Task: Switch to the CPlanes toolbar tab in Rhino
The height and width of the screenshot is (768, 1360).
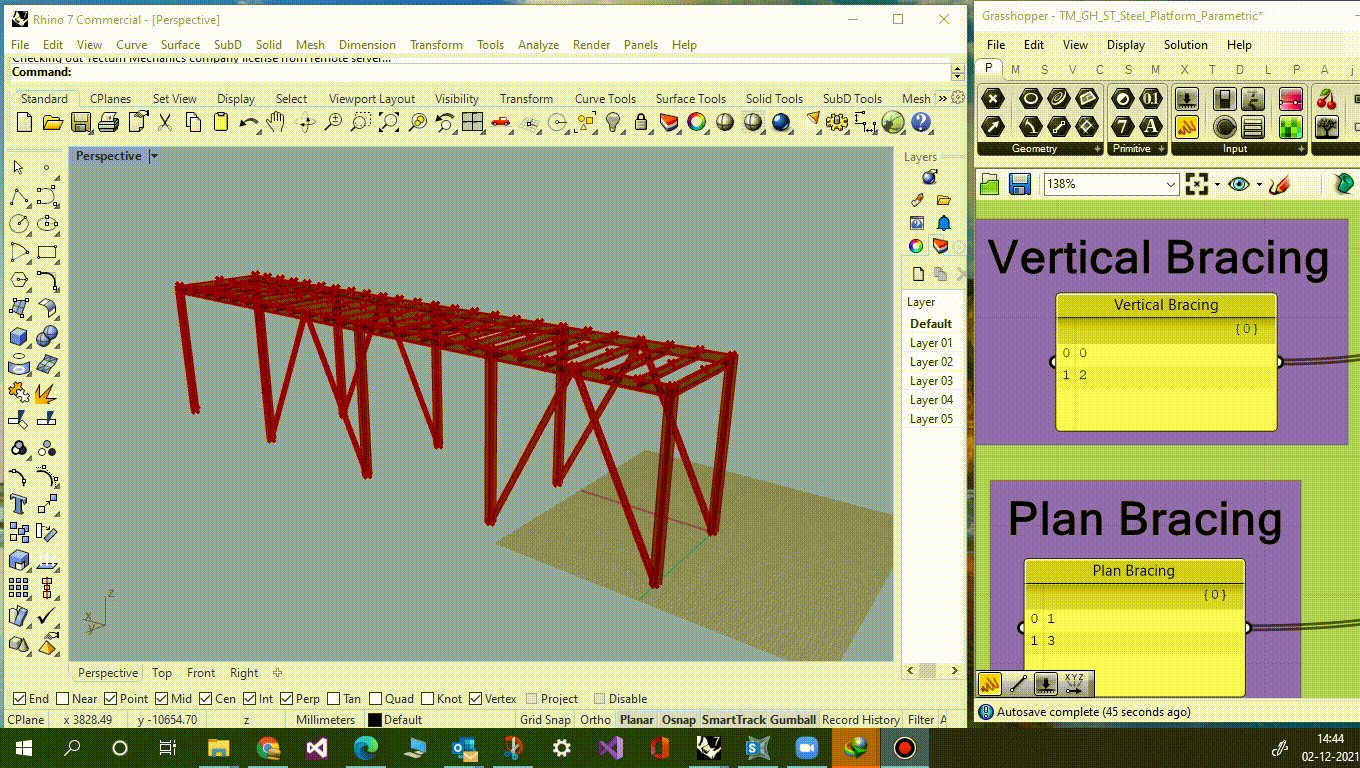Action: 109,99
